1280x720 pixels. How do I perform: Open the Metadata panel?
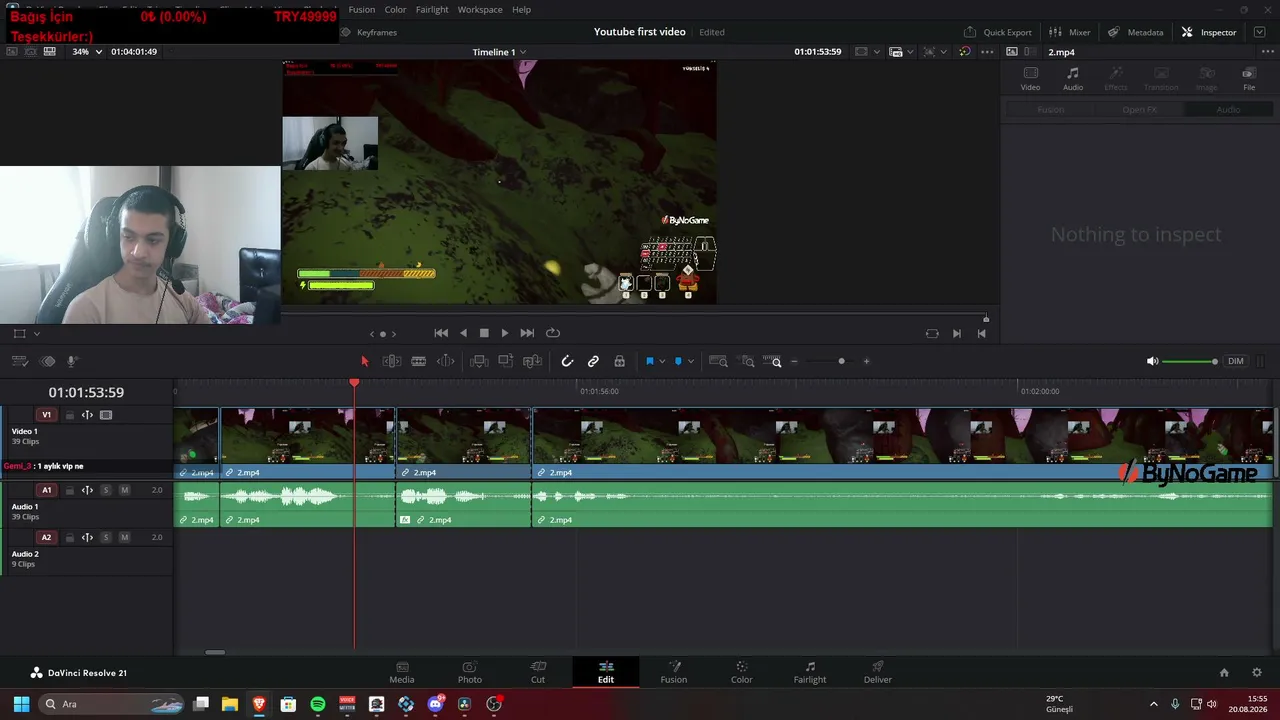[1135, 32]
